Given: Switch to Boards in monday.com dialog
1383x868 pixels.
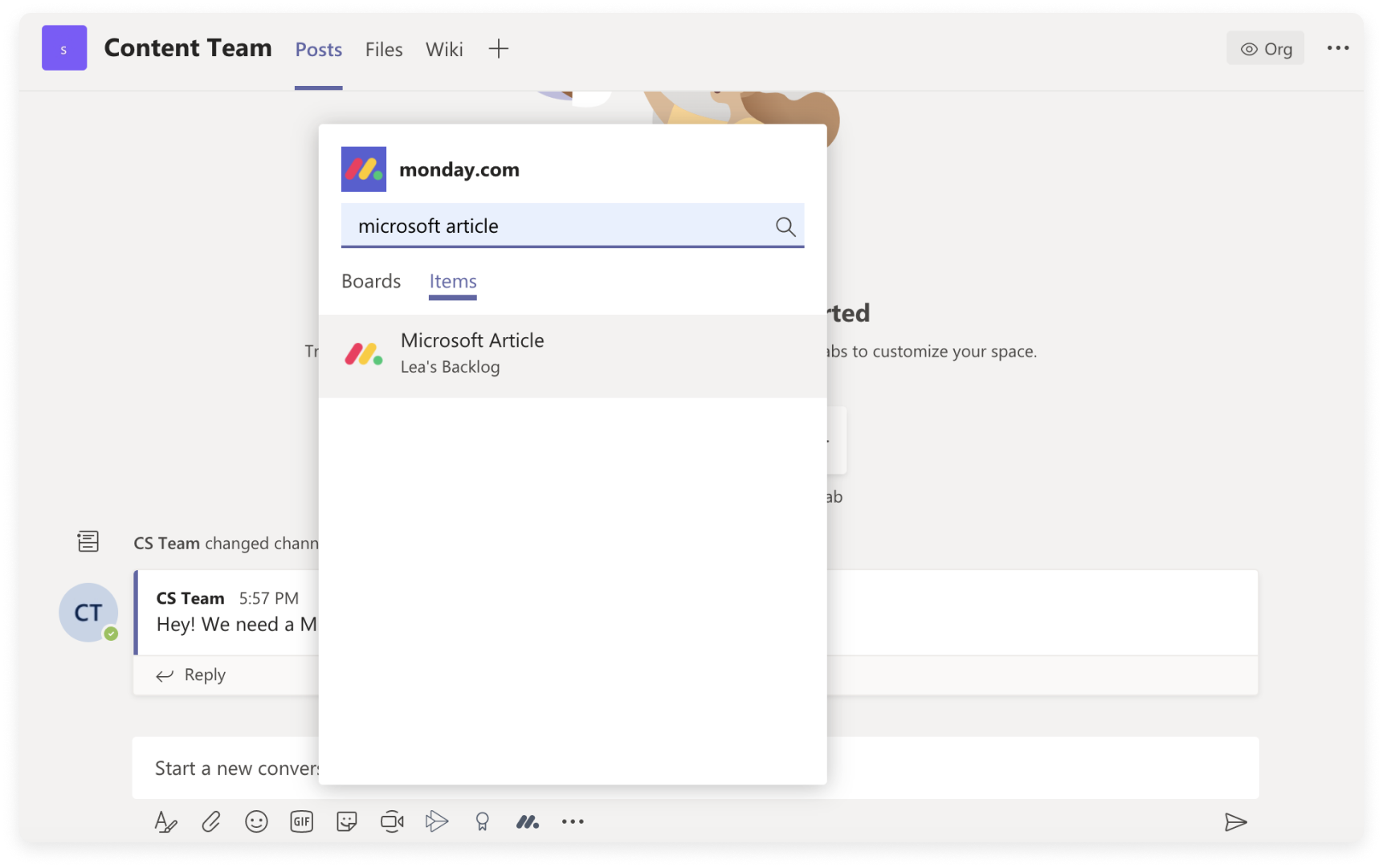Looking at the screenshot, I should (371, 281).
